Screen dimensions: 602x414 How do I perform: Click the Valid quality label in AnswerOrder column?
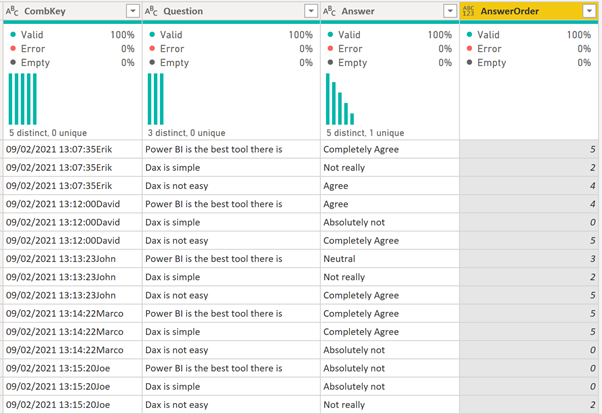pos(488,35)
